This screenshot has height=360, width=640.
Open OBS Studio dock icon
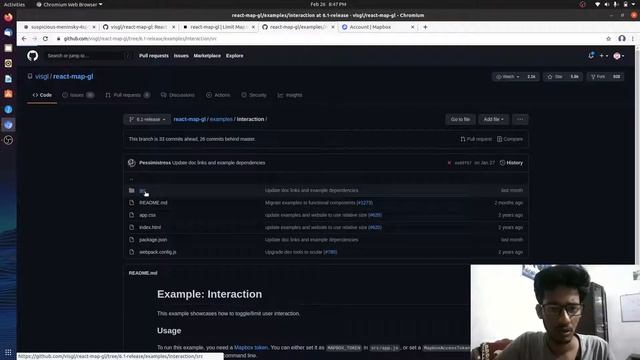point(8,140)
